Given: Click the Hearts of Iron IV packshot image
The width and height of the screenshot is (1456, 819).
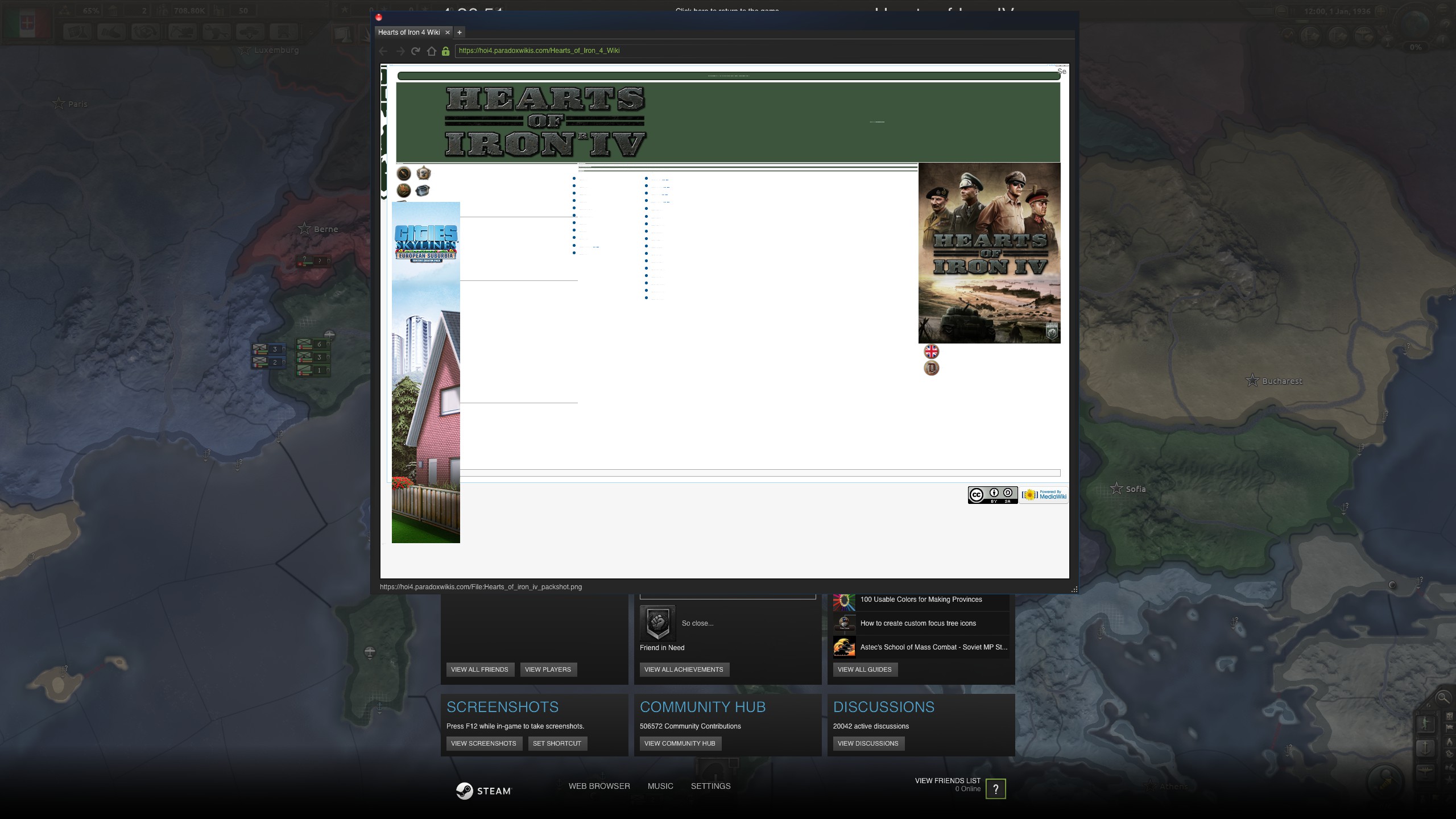Looking at the screenshot, I should [989, 253].
